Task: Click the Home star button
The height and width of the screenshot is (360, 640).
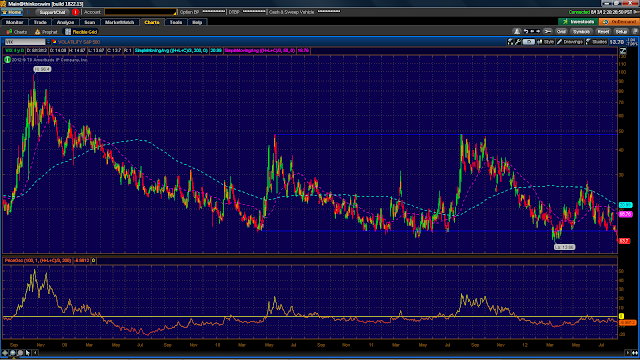Action: [x=12, y=12]
